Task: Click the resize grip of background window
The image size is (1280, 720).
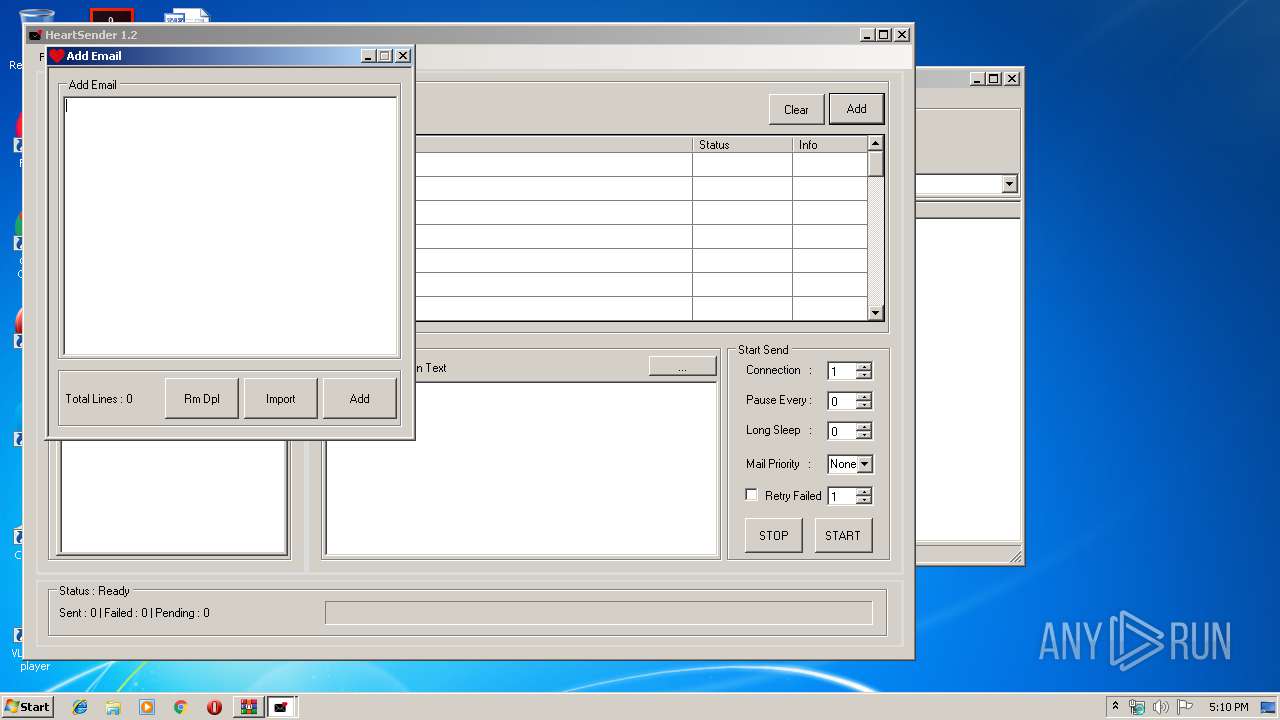Action: (1015, 557)
